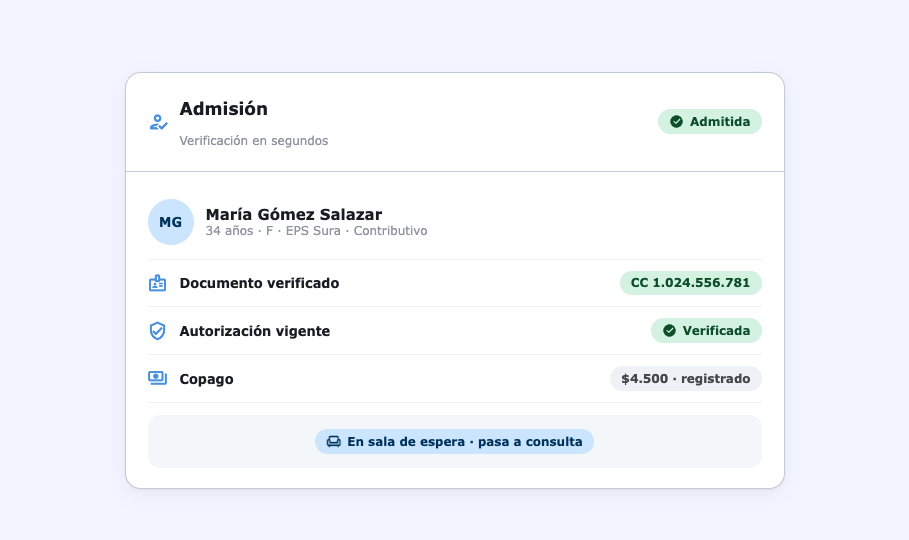
Task: Click the Verificada status badge text
Action: pos(716,331)
